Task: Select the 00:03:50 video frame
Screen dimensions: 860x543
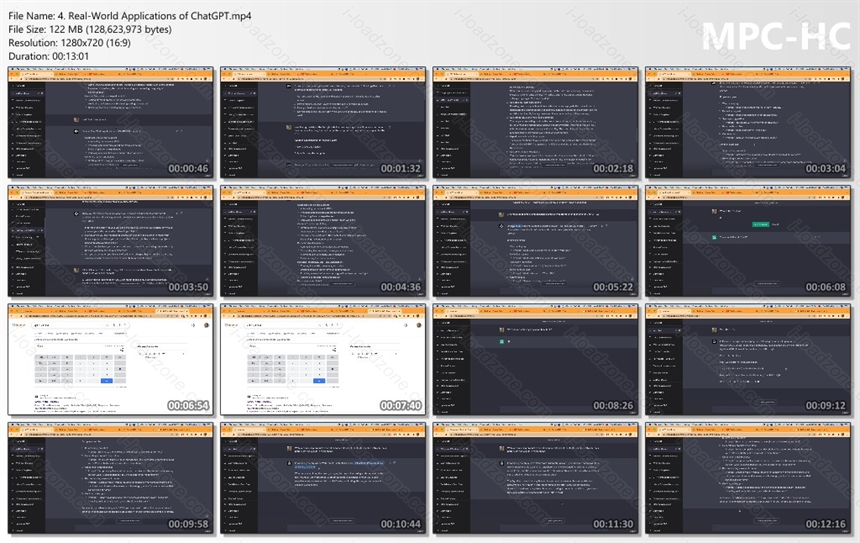Action: [111, 241]
